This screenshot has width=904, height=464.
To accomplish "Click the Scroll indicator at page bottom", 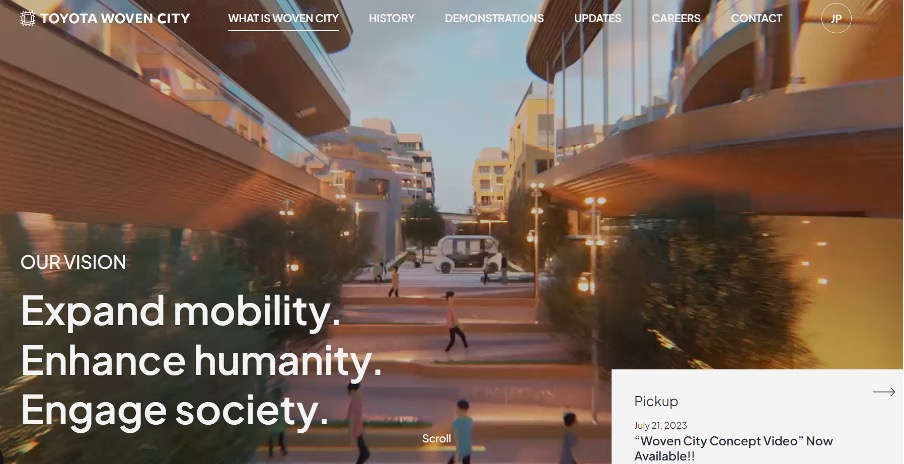I will pyautogui.click(x=436, y=439).
